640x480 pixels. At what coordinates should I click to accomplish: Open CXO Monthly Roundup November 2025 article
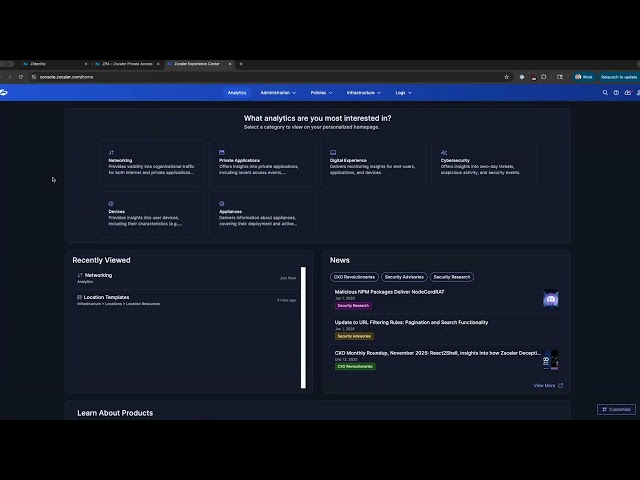coord(438,353)
